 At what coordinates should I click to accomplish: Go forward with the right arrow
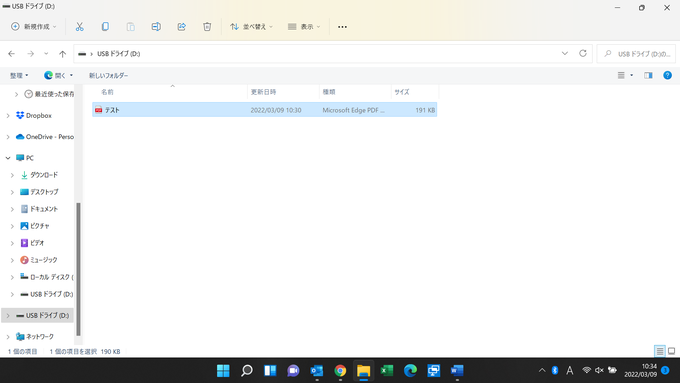(x=30, y=54)
